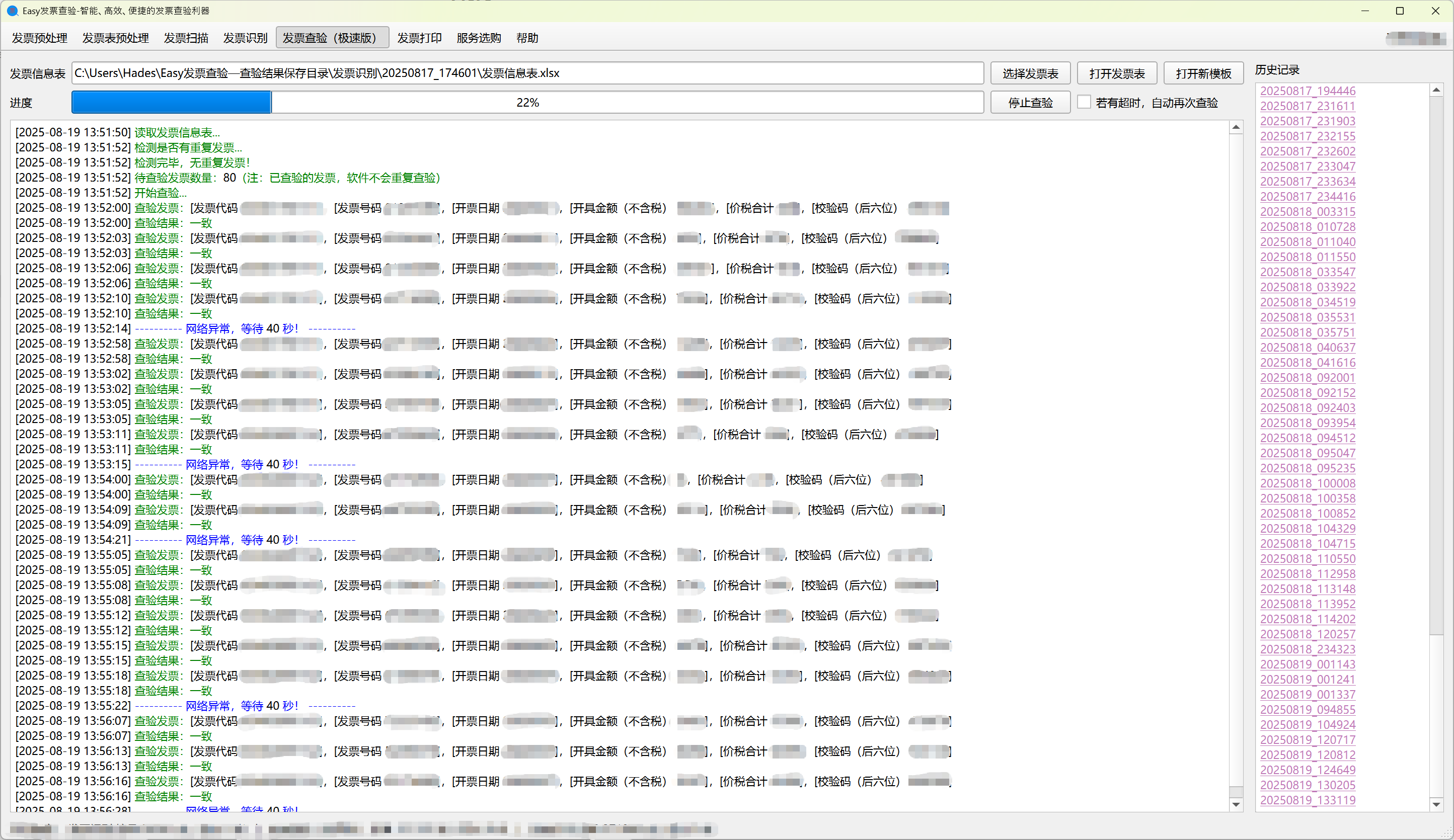Click history list scroll down arrow
Viewport: 1454px width, 840px height.
pos(1436,804)
